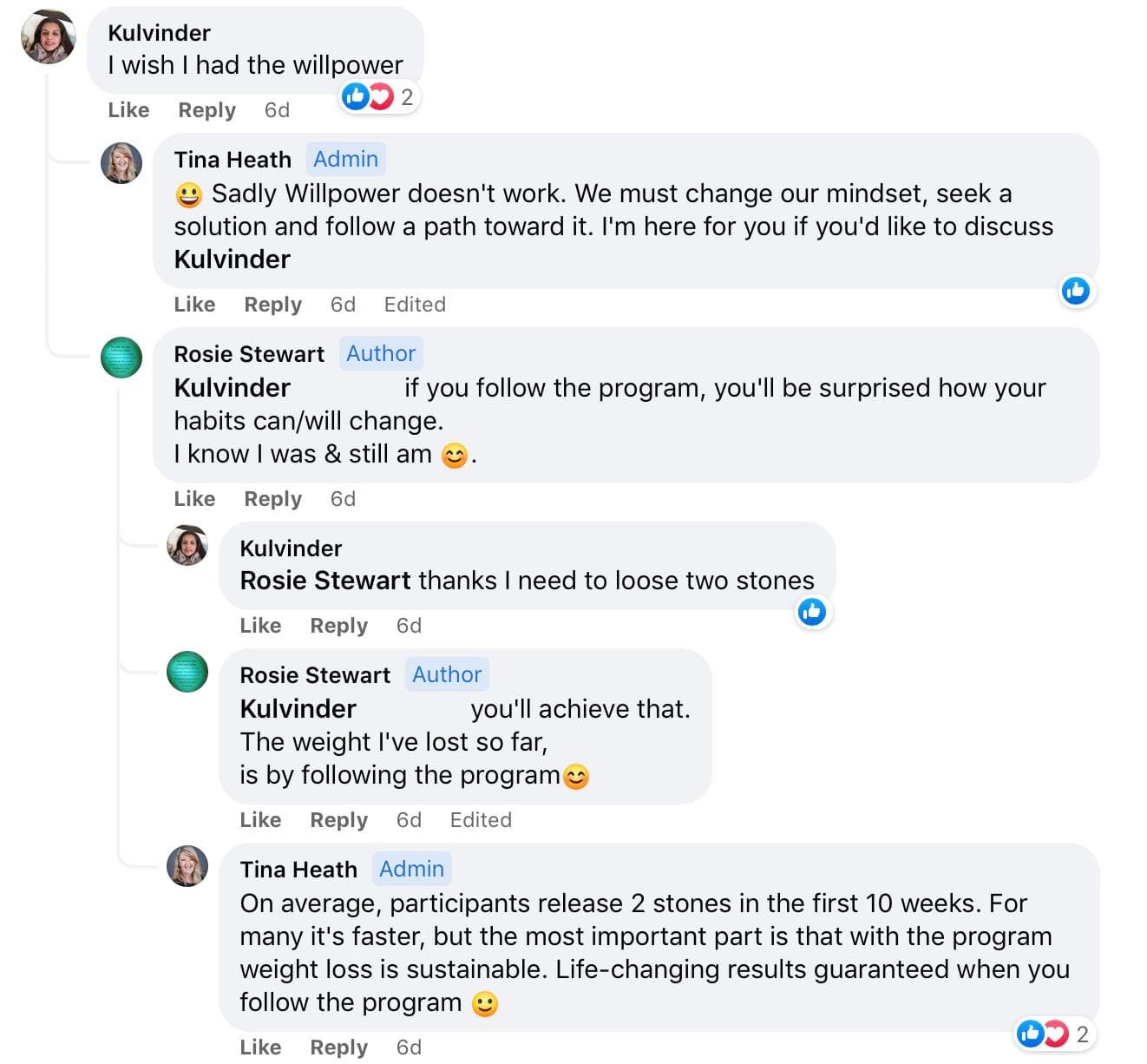Reply to Tina's "On average, participants" comment
This screenshot has width=1147, height=1064.
pos(338,1048)
